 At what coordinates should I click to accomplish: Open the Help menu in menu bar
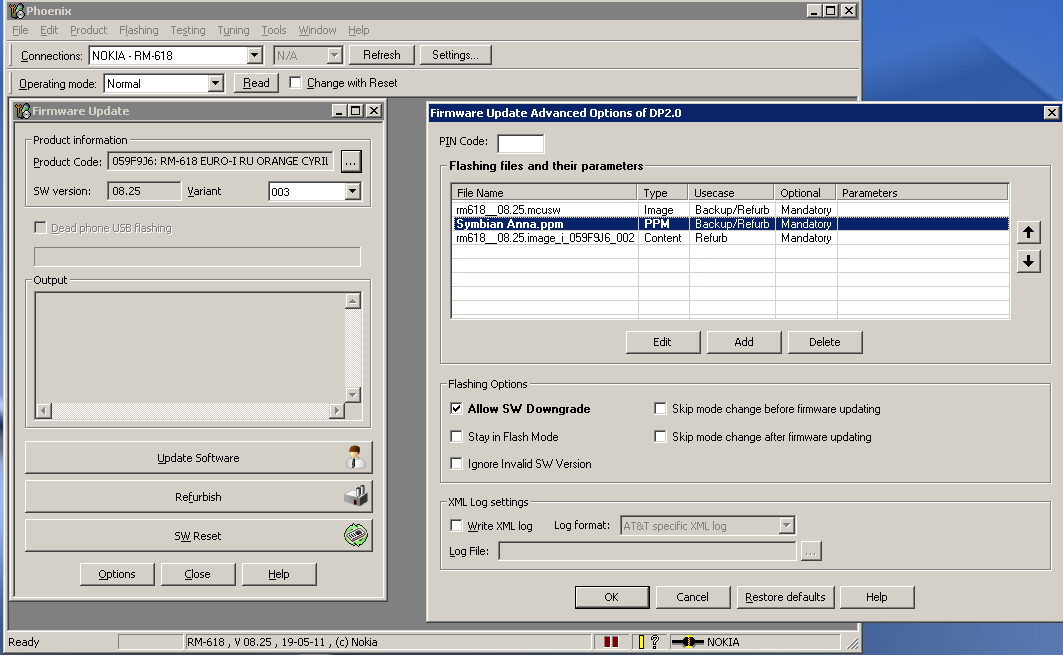click(359, 30)
